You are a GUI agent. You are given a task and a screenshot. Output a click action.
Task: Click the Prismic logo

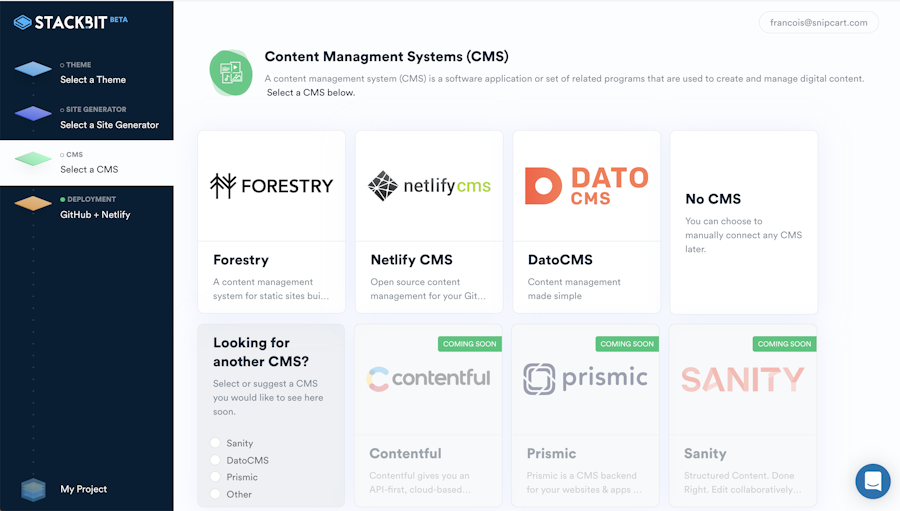point(585,378)
